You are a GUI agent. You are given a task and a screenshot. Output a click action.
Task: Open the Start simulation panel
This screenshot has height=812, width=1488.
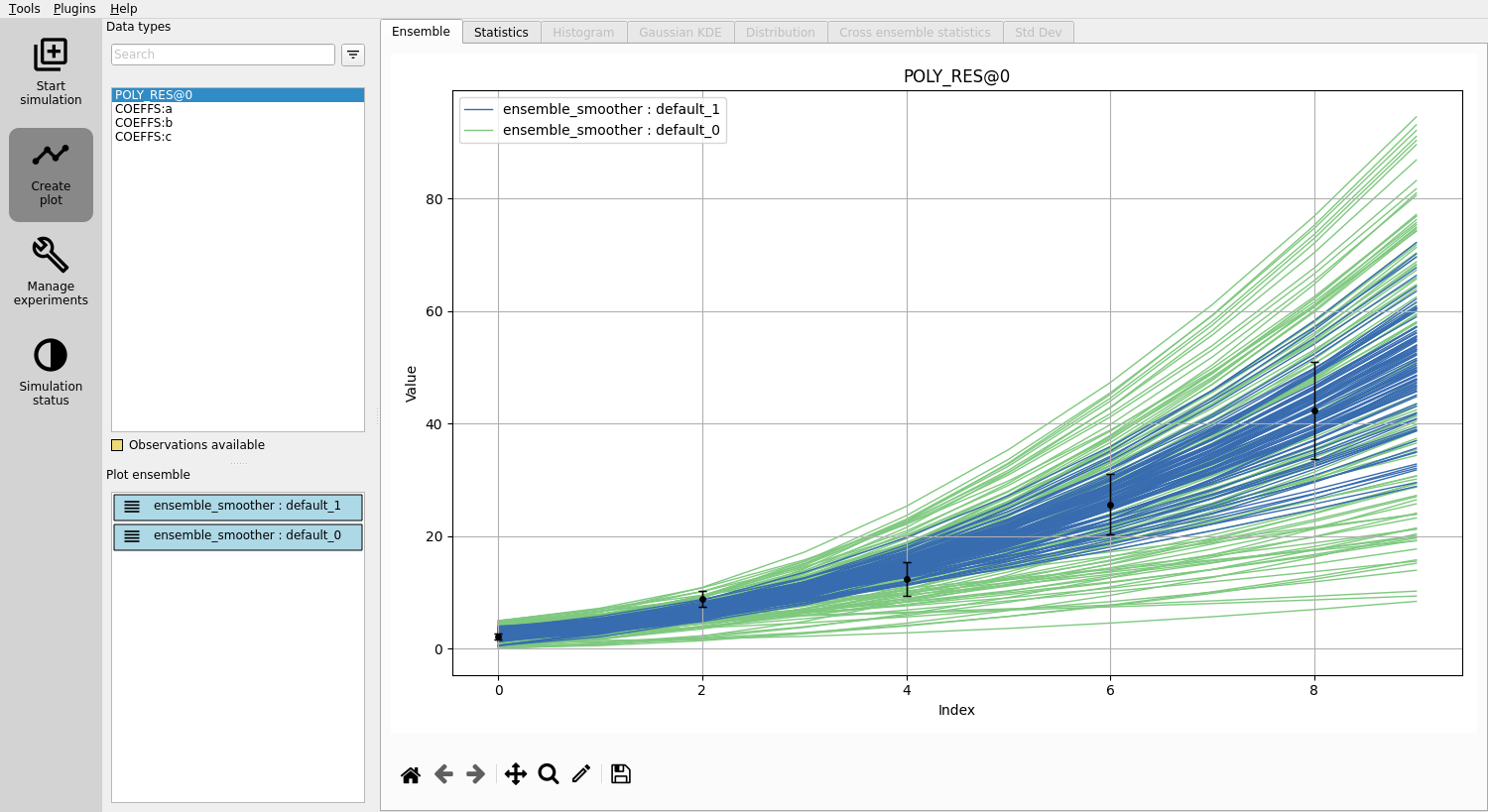tap(51, 71)
